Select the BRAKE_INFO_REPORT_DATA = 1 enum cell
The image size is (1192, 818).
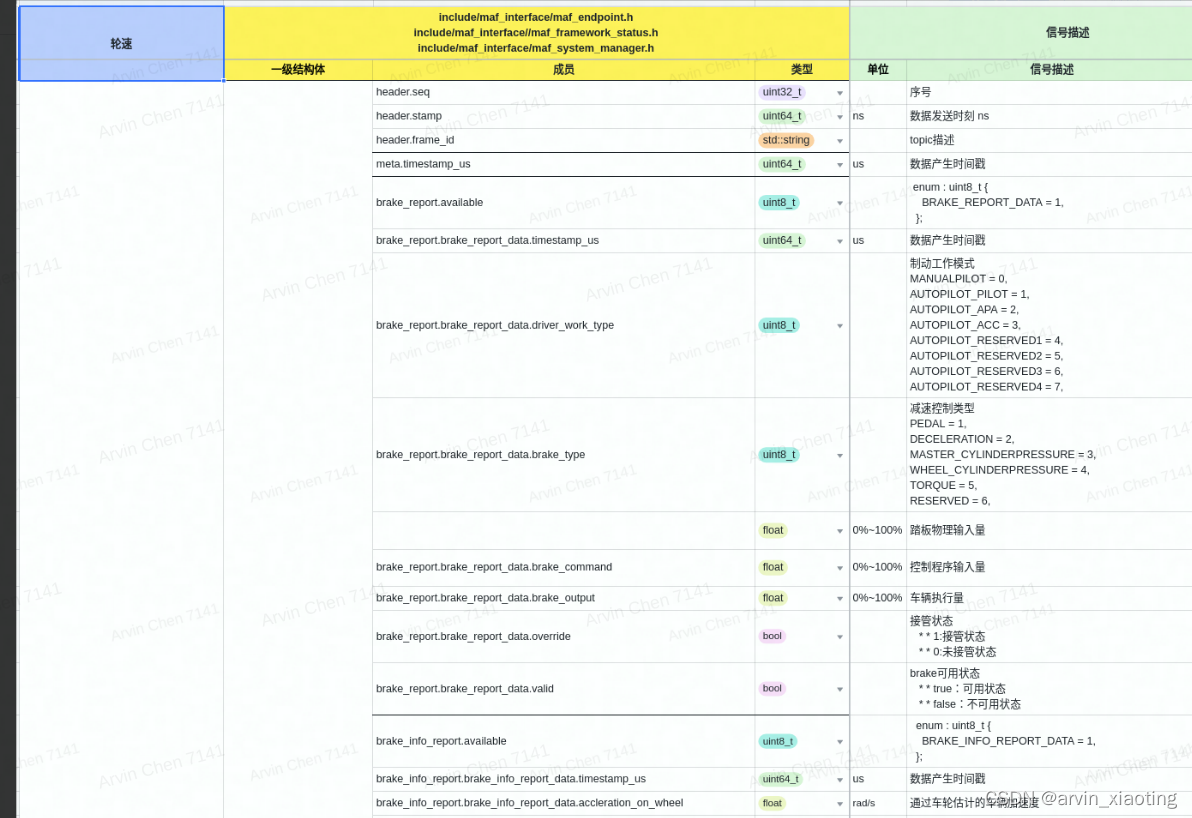(x=1049, y=741)
